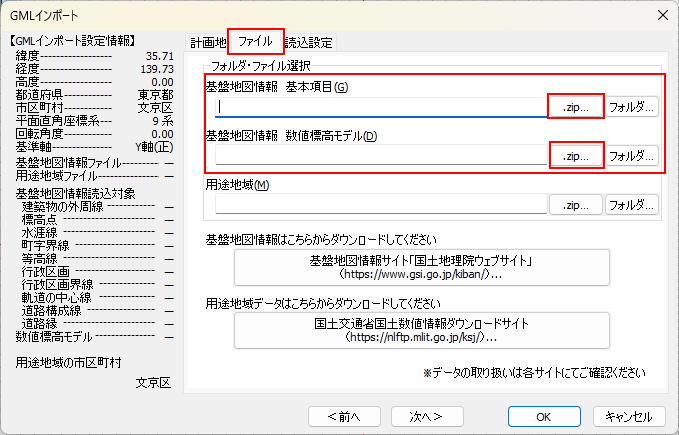The height and width of the screenshot is (435, 679).
Task: Confirm the import with OK
Action: click(x=543, y=416)
